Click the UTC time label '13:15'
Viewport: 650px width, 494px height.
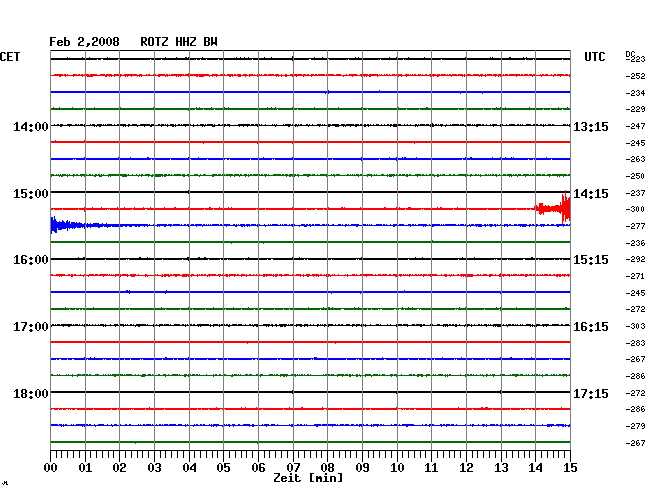point(591,126)
